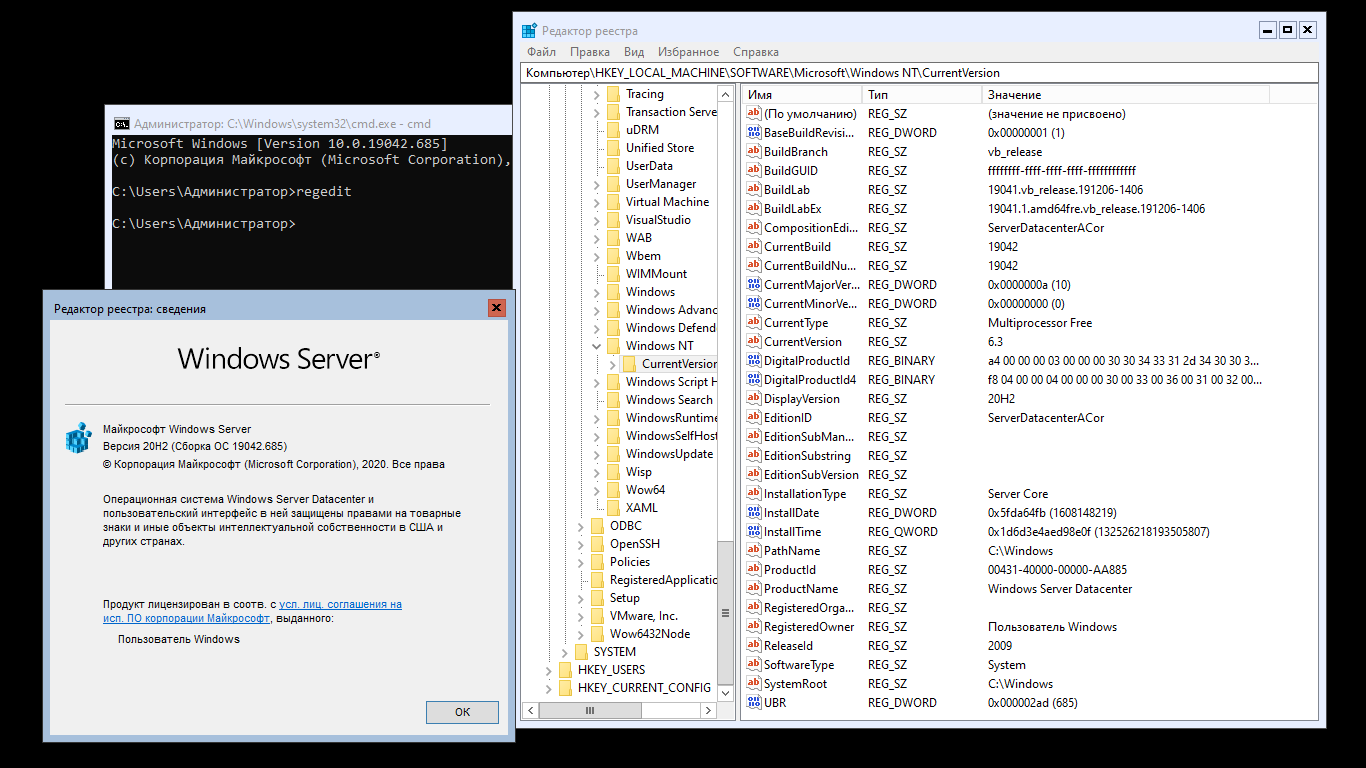Click the folder icon next to OpenSSH
The image size is (1366, 768).
pyautogui.click(x=597, y=544)
